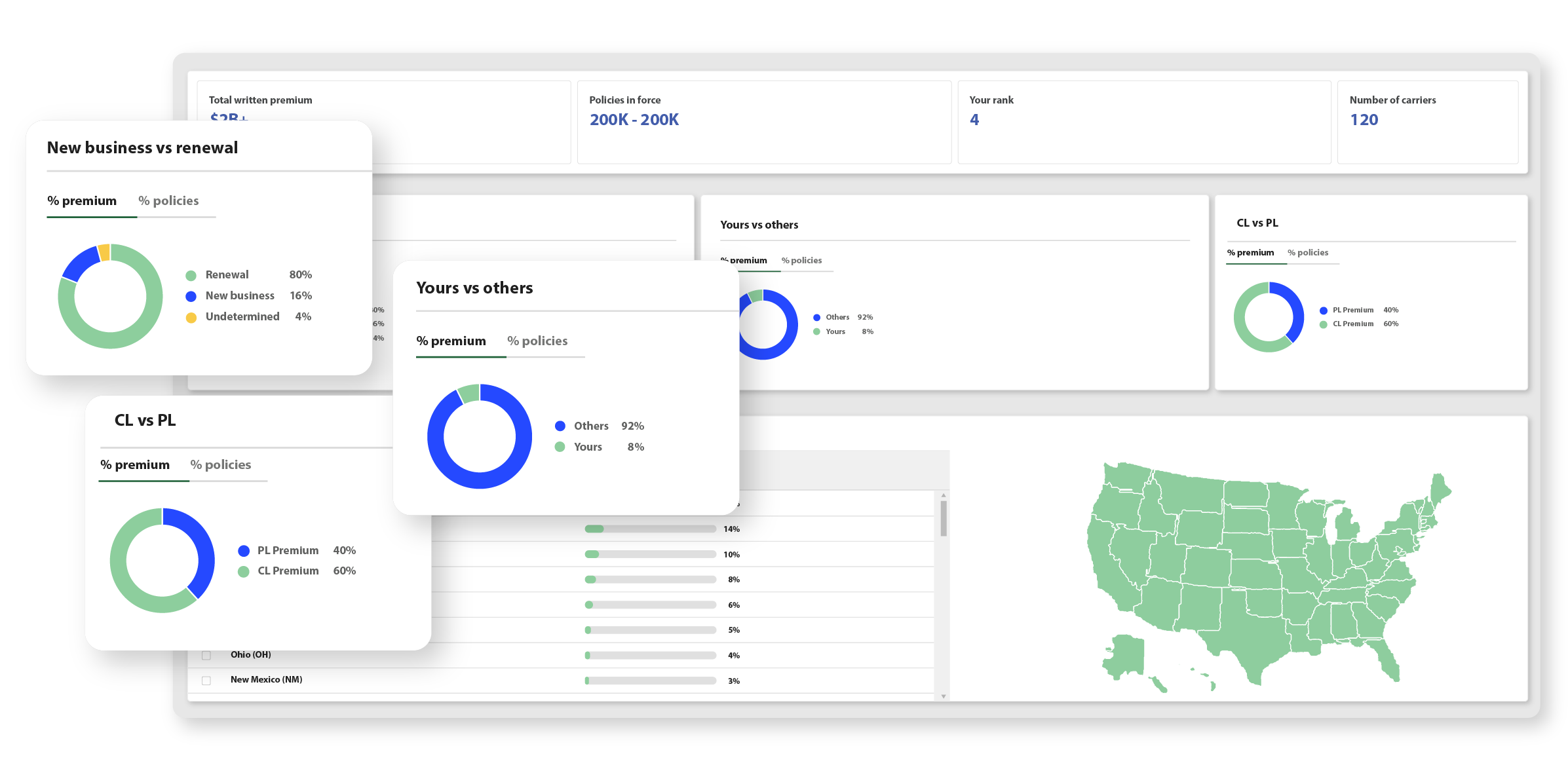Screen dimensions: 1568x771
Task: Select % premium in small dashboard CL vs PL panel
Action: pos(1251,252)
